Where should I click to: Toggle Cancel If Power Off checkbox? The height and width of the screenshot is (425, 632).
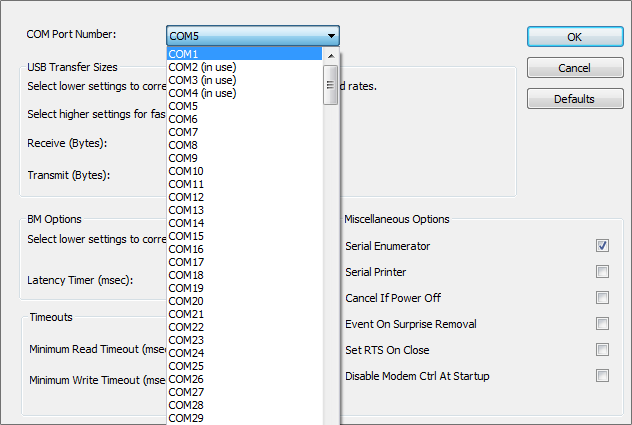(x=603, y=298)
